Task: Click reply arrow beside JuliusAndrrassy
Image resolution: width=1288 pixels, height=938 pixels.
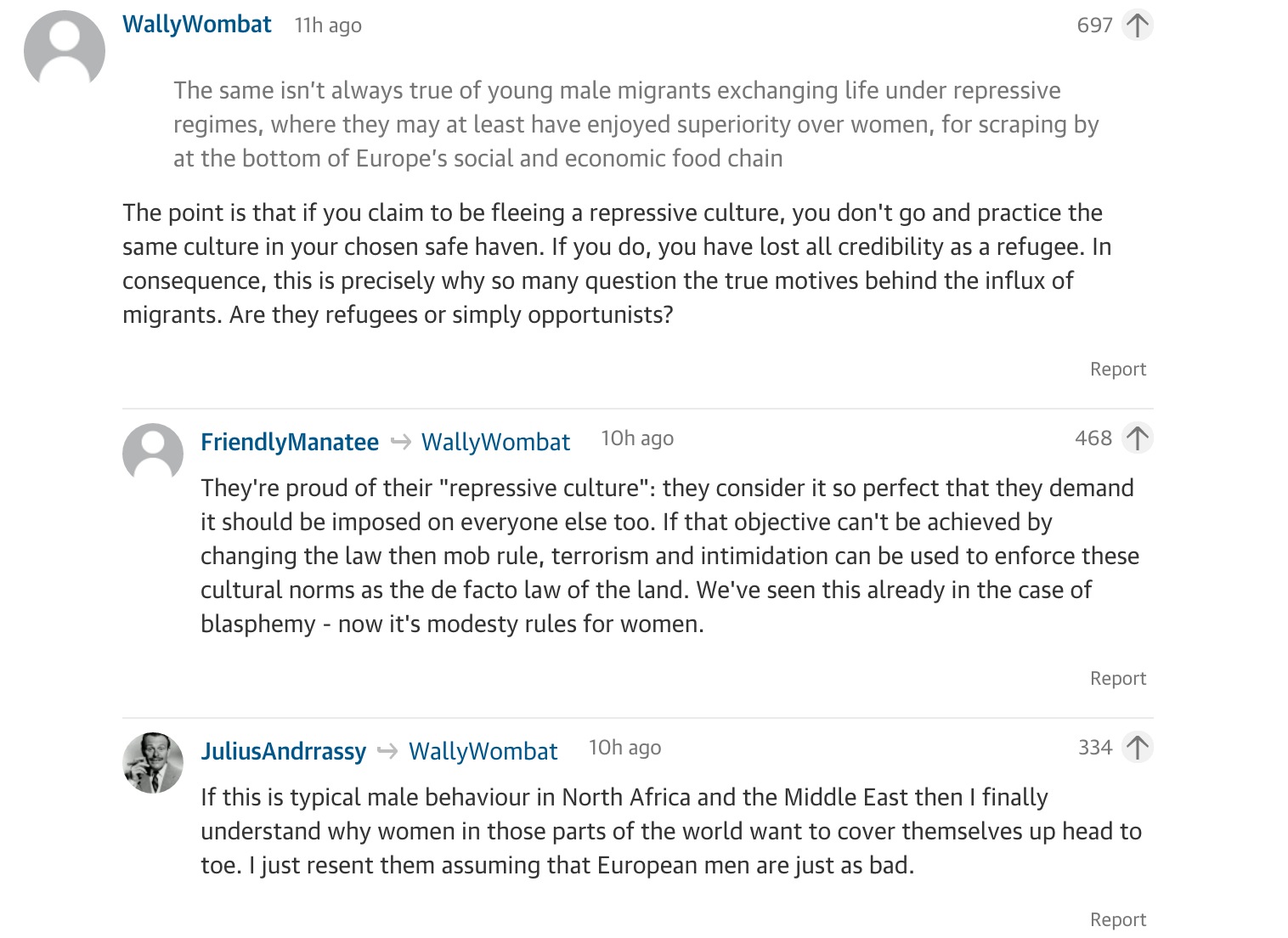Action: [x=387, y=751]
